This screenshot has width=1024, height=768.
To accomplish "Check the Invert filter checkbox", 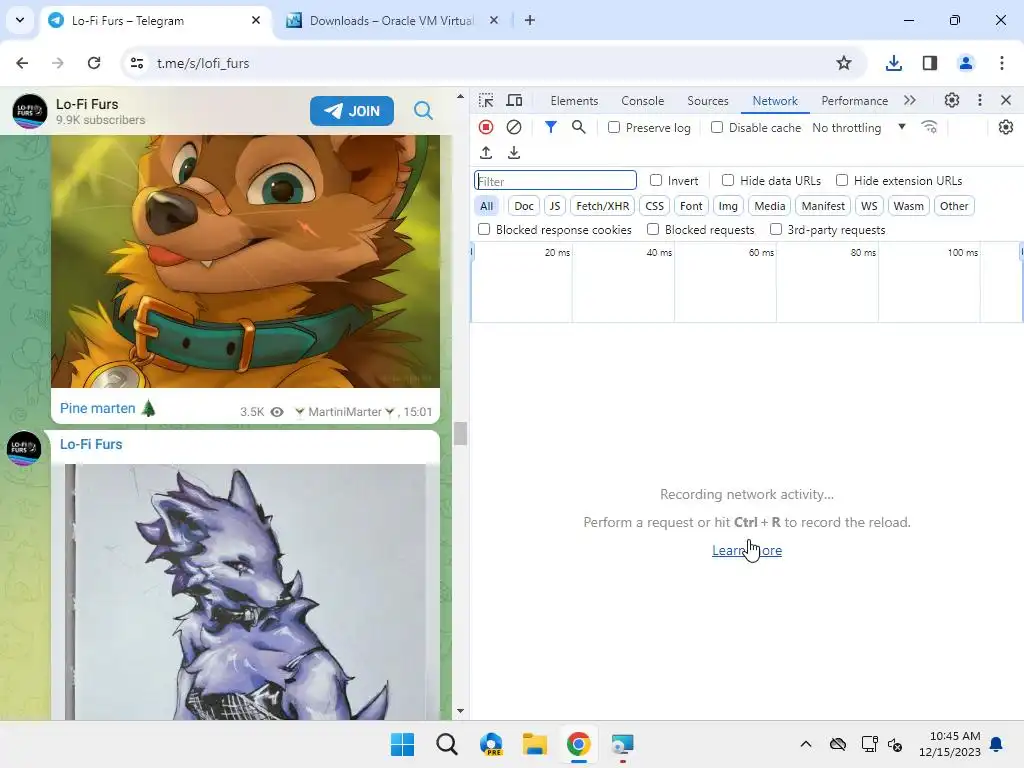I will (x=656, y=180).
